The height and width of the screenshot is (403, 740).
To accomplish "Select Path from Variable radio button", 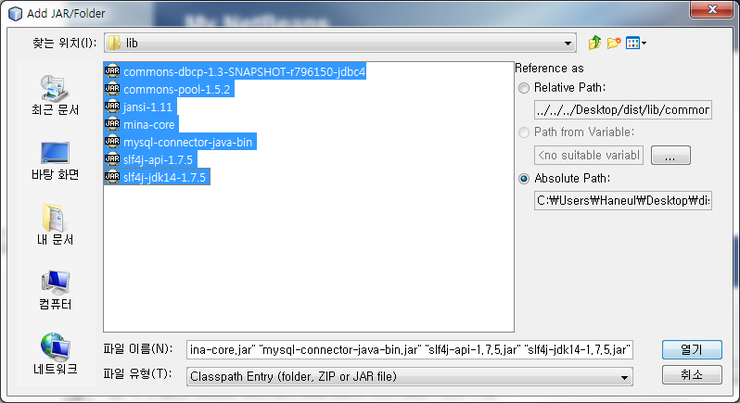I will [524, 133].
